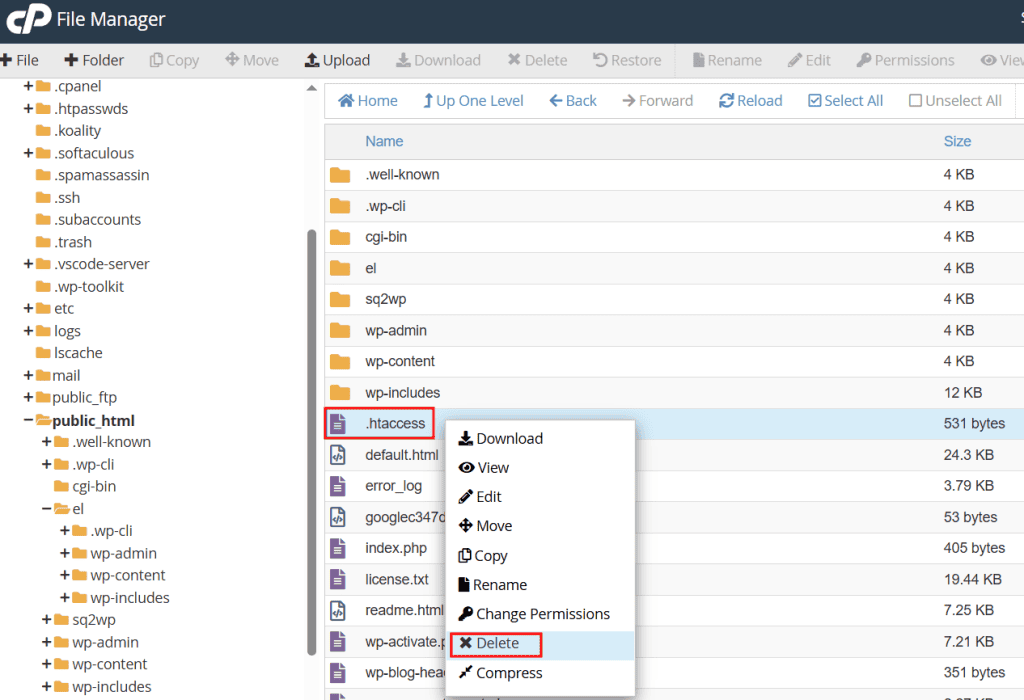The width and height of the screenshot is (1024, 700).
Task: Click the cPanel logo icon
Action: [28, 18]
